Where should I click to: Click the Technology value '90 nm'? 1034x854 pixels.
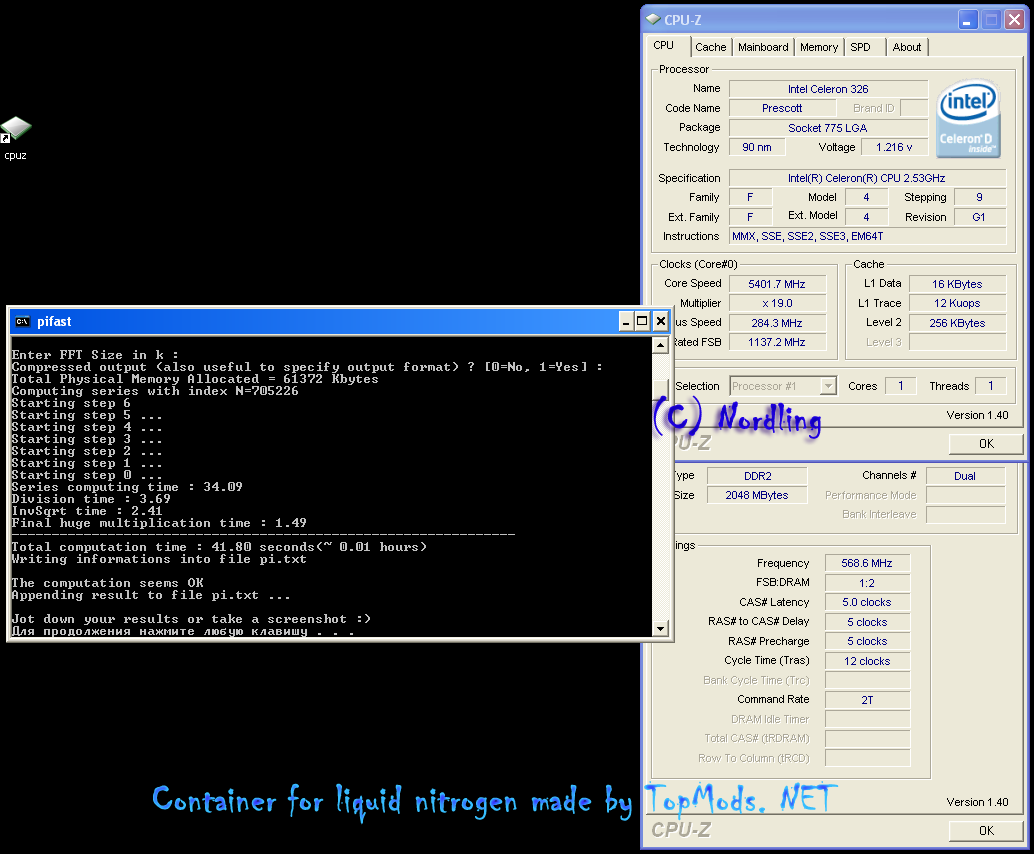tap(757, 147)
